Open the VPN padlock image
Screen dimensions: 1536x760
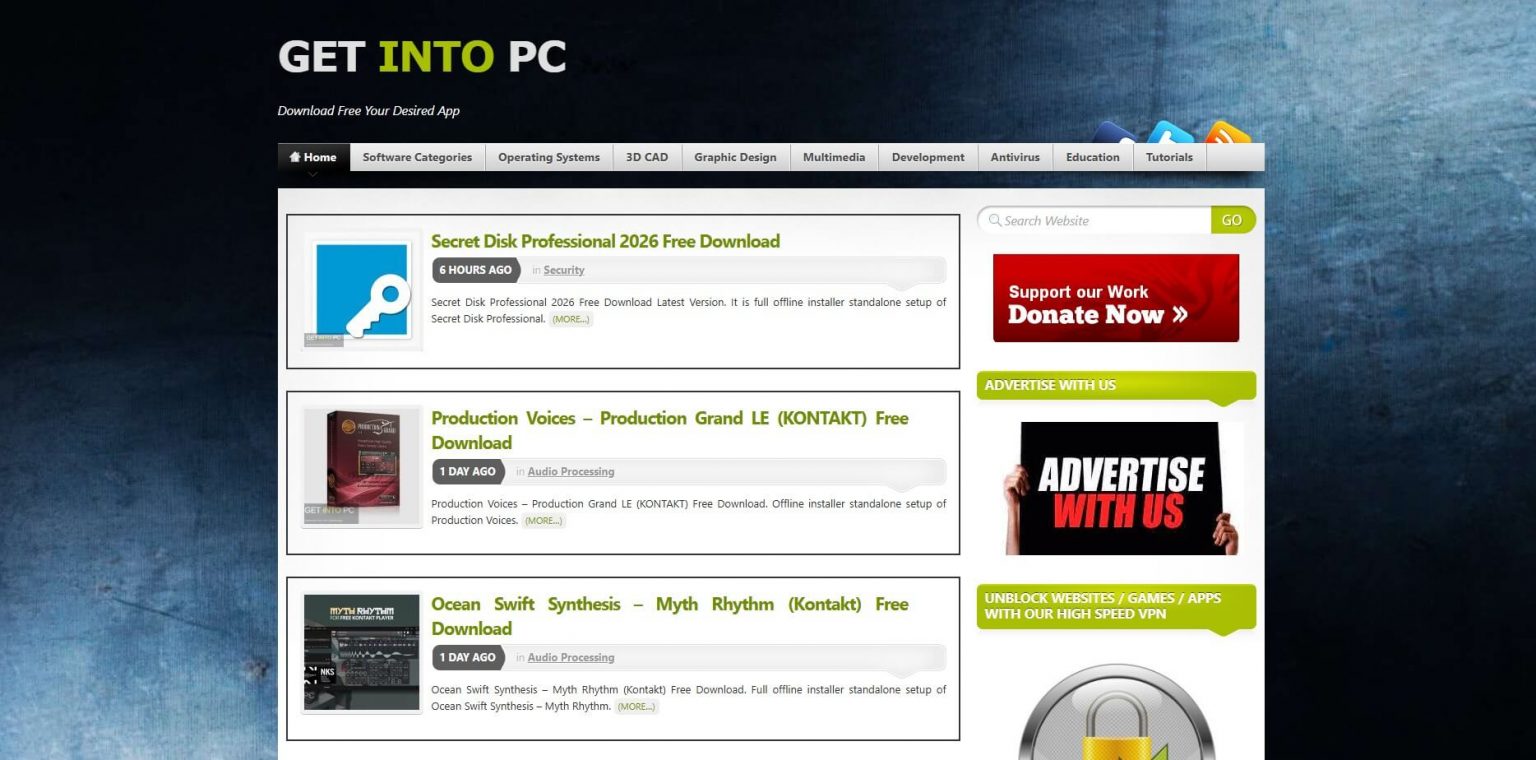(1116, 712)
